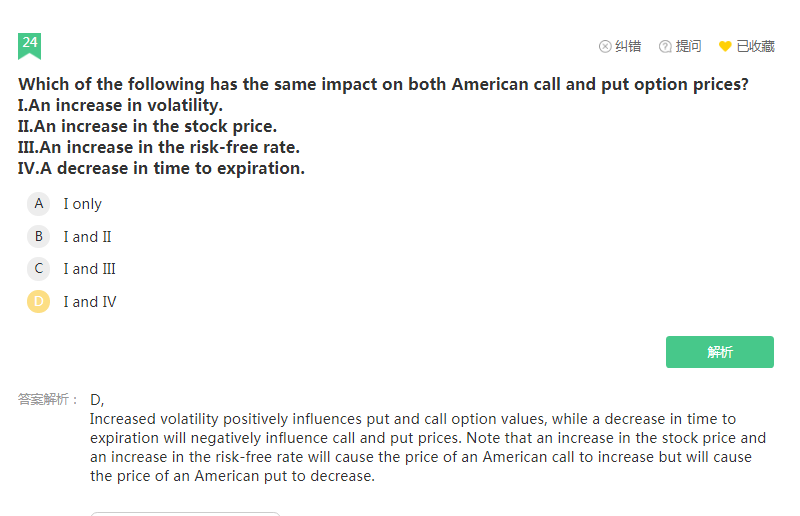Choose option C radio circle
The image size is (800, 516).
click(x=39, y=269)
